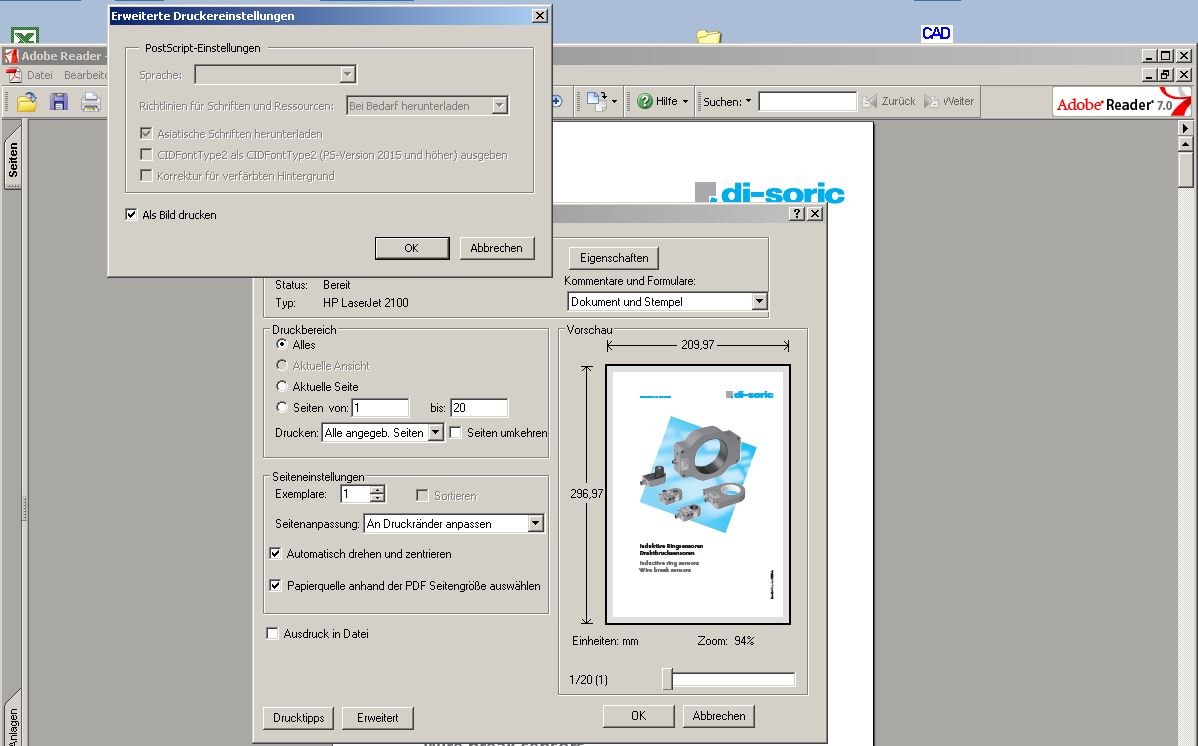Viewport: 1198px width, 746px height.
Task: Open the CAD desktop shortcut icon
Action: click(936, 33)
